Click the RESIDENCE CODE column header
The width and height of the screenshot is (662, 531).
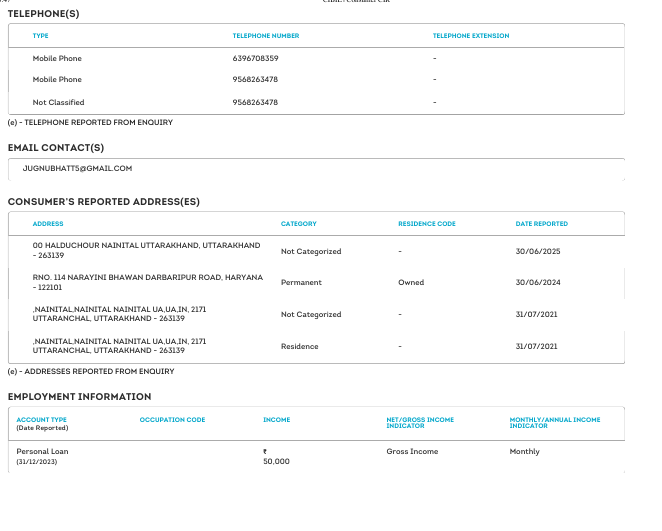[427, 224]
